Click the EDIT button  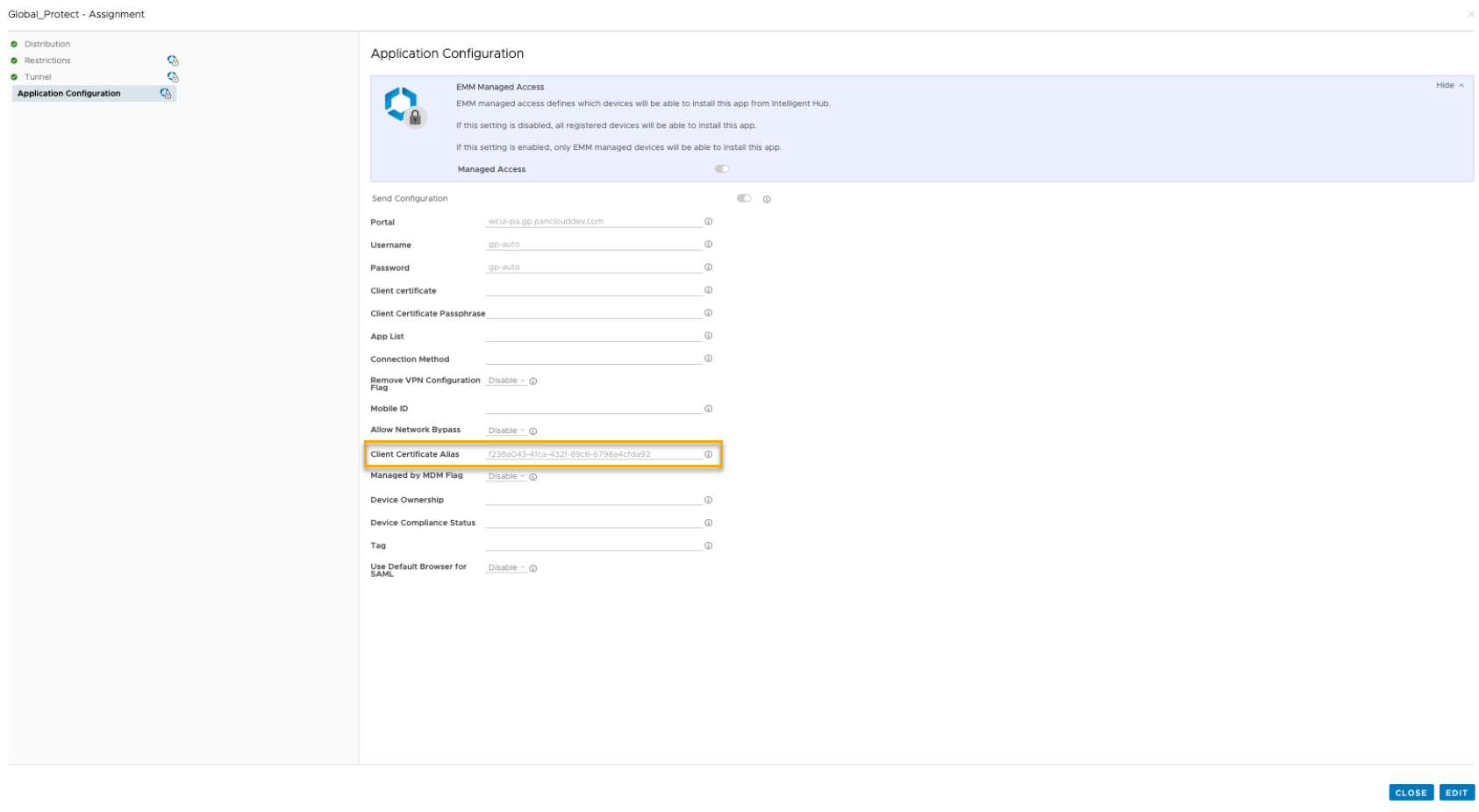pos(1456,793)
